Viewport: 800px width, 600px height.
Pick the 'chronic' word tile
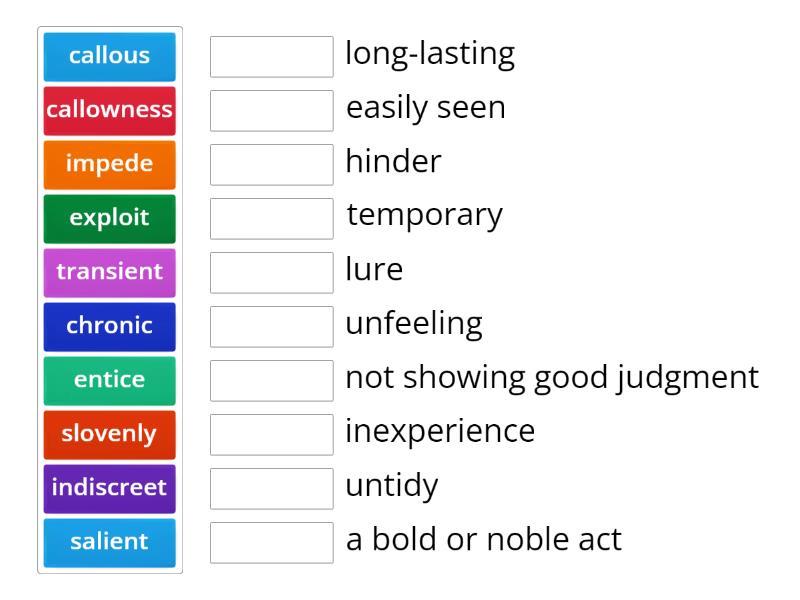point(109,326)
